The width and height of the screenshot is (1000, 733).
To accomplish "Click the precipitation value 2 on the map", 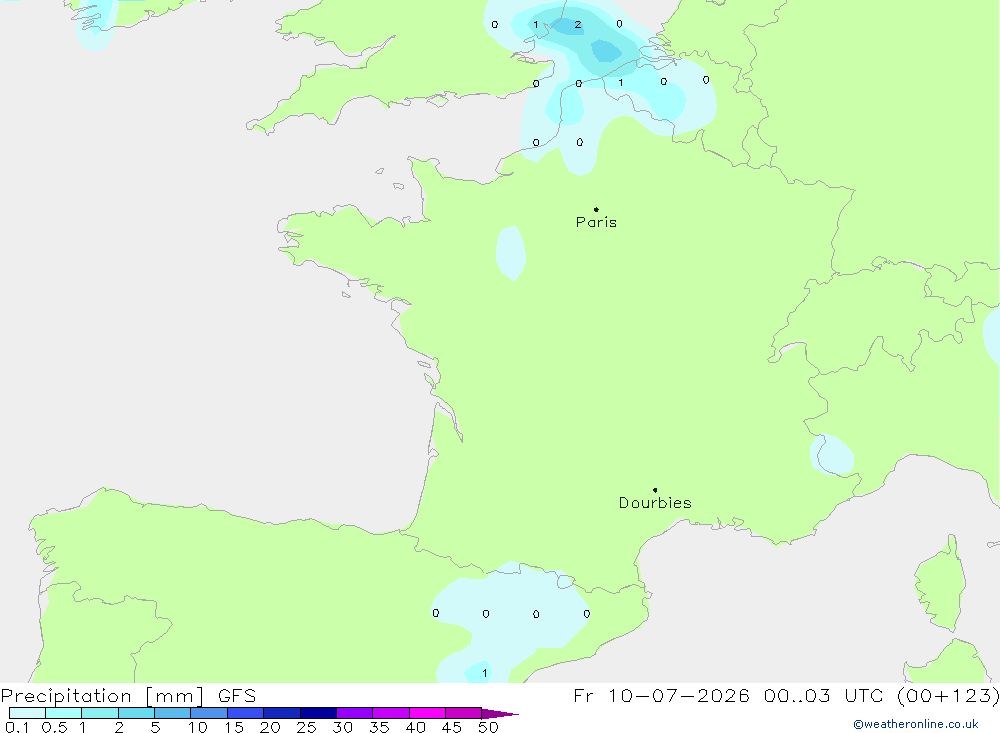I will (x=578, y=25).
